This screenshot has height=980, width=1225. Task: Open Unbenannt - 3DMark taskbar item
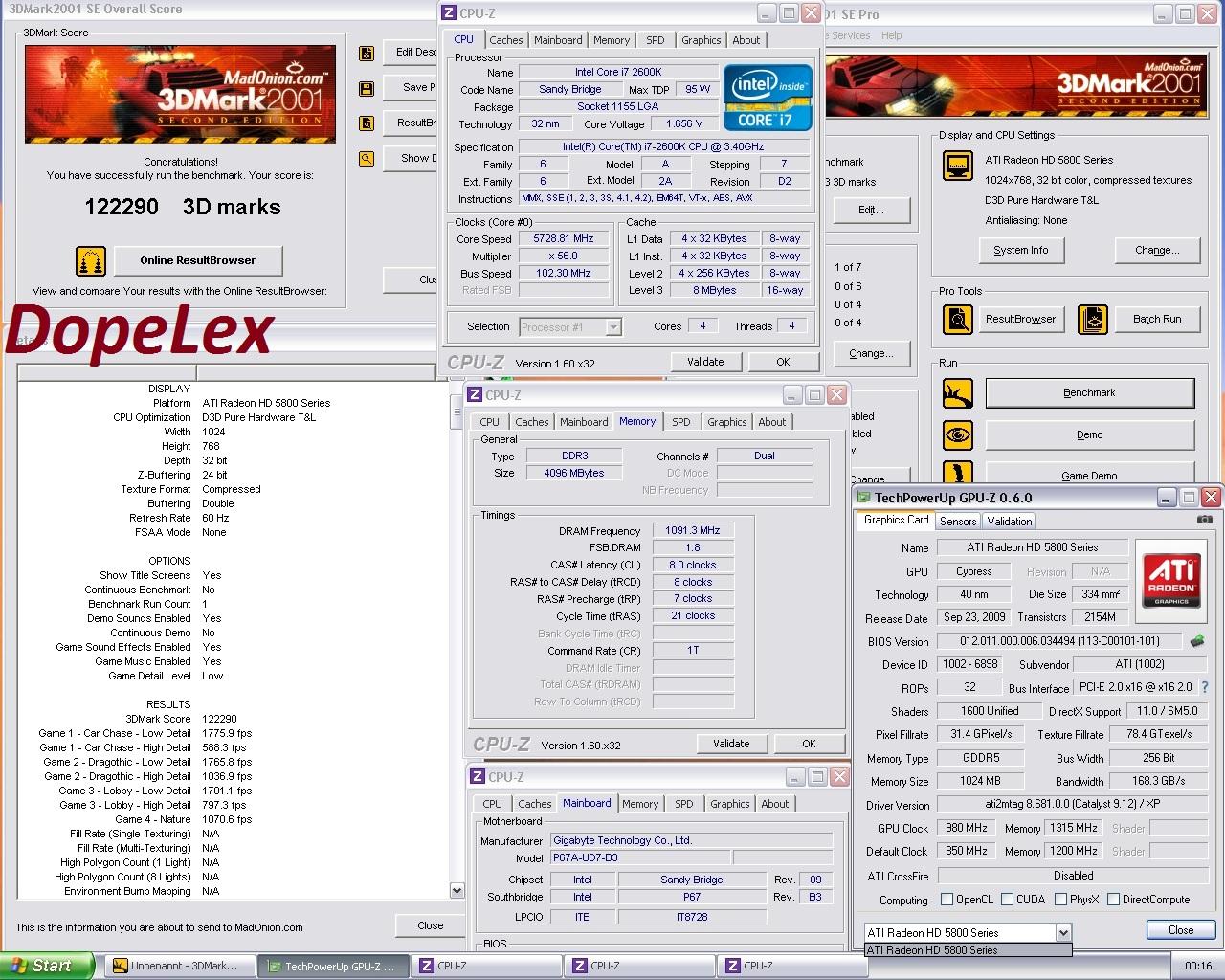pos(179,967)
